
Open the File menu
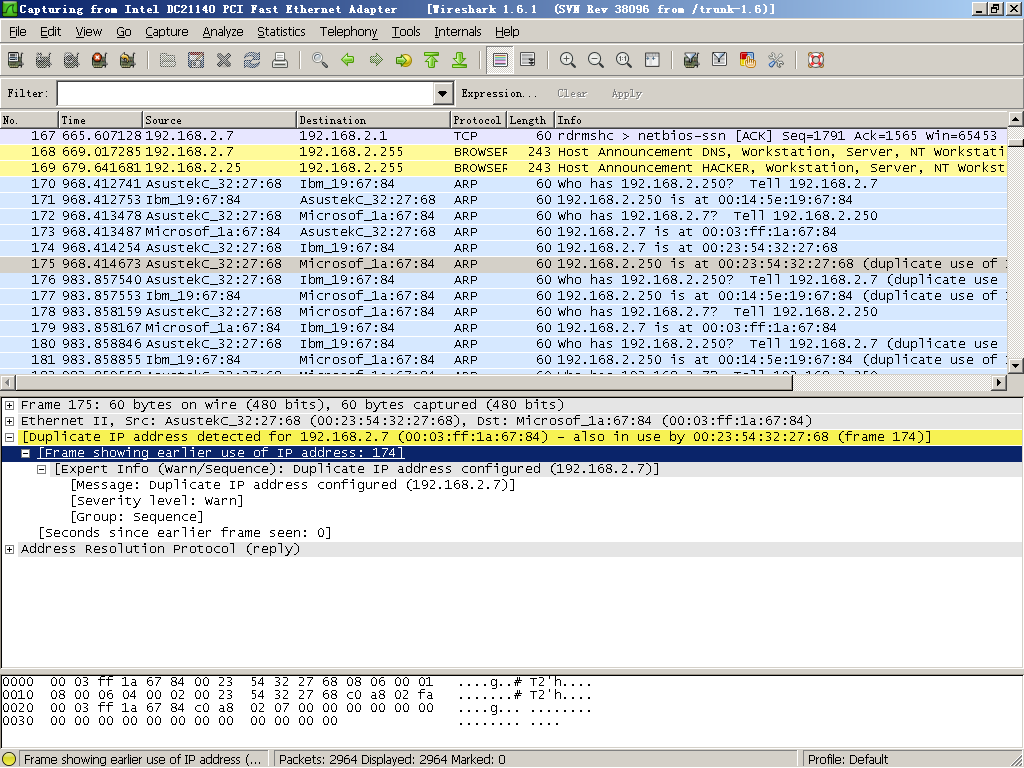18,31
